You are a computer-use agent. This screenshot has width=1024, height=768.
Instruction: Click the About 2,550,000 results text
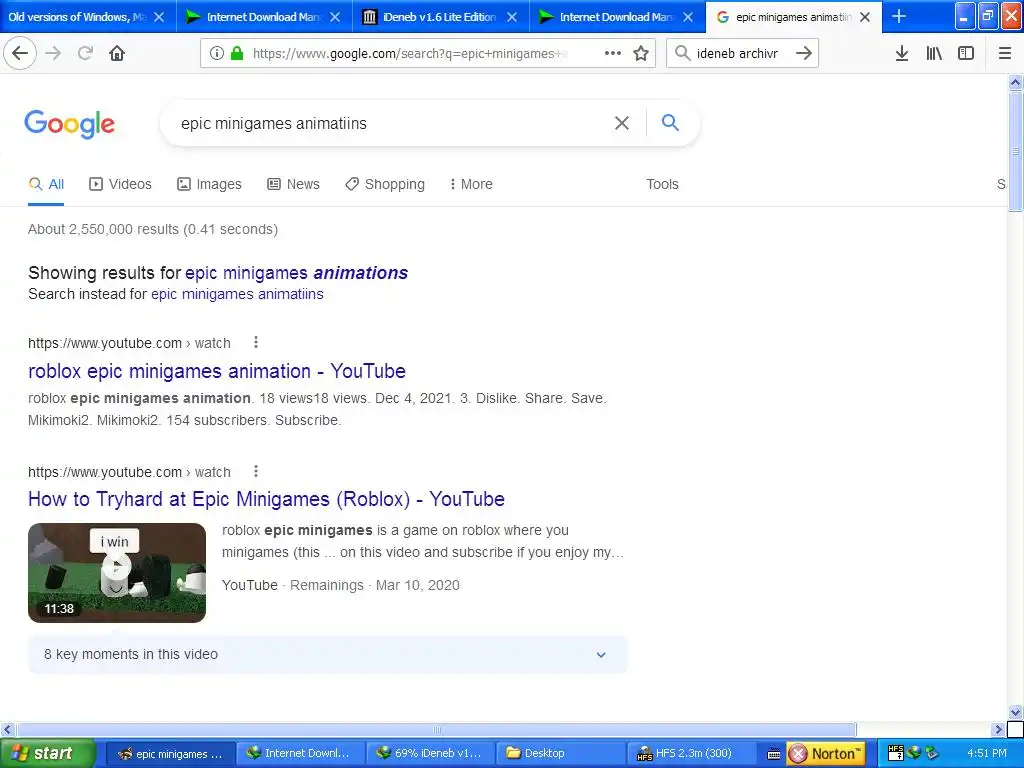153,229
